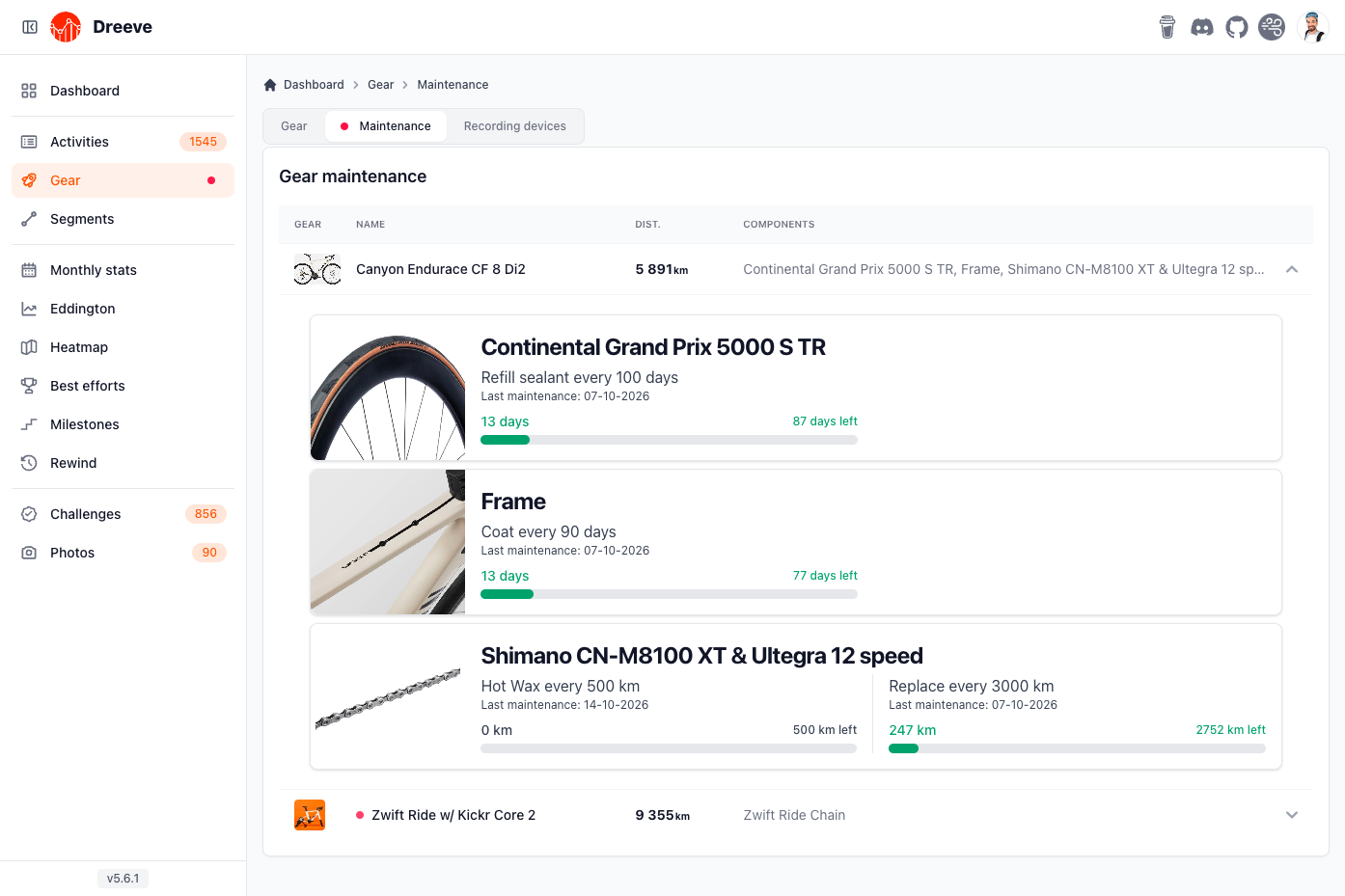The width and height of the screenshot is (1345, 896).
Task: Open the Buy Me a Coffee cup icon
Action: point(1167,27)
